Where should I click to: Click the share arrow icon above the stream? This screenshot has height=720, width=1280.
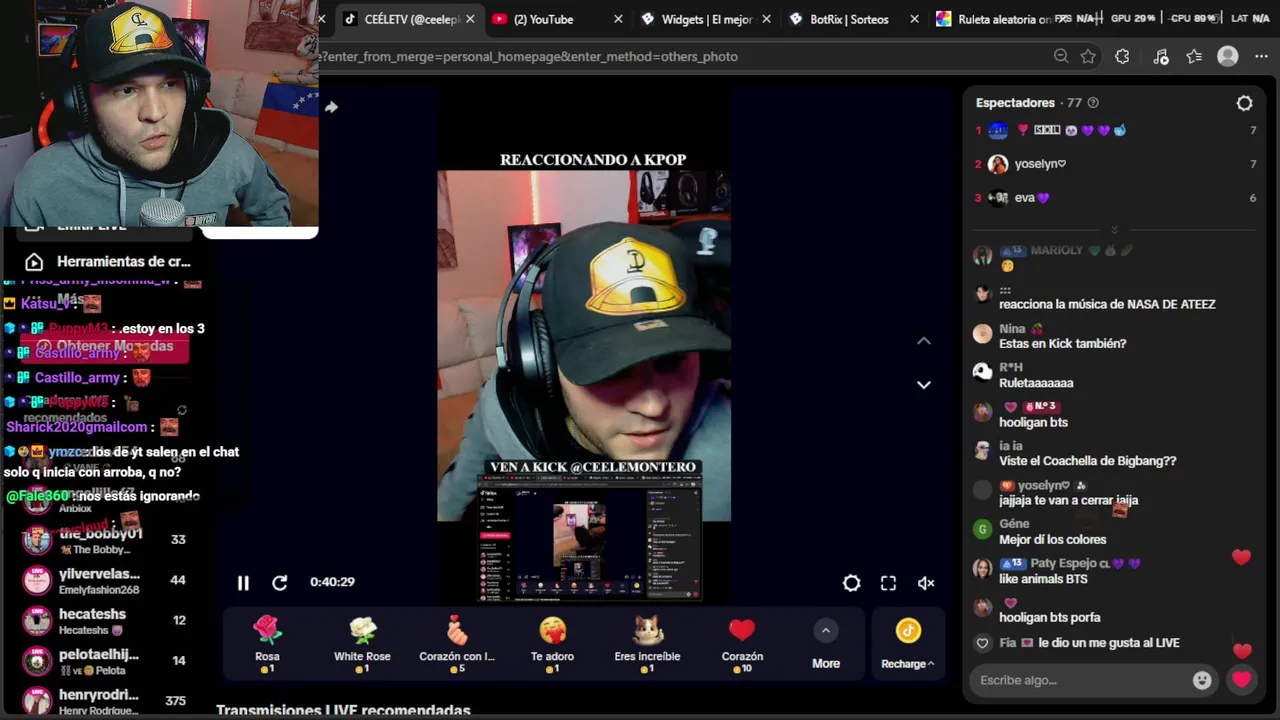click(x=331, y=107)
